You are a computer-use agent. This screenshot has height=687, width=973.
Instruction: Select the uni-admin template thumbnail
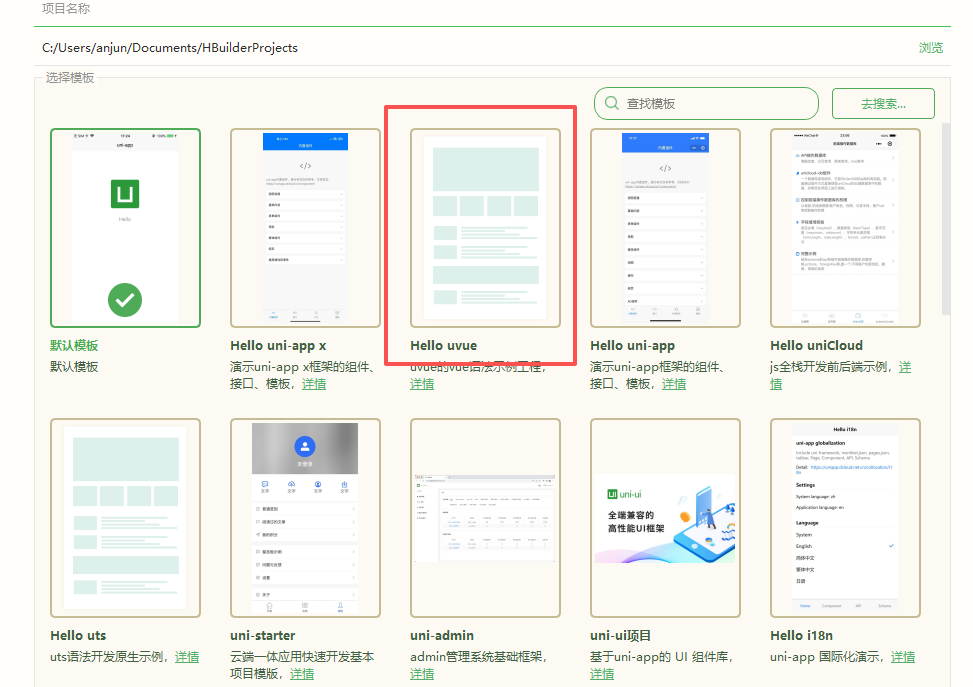(x=485, y=517)
